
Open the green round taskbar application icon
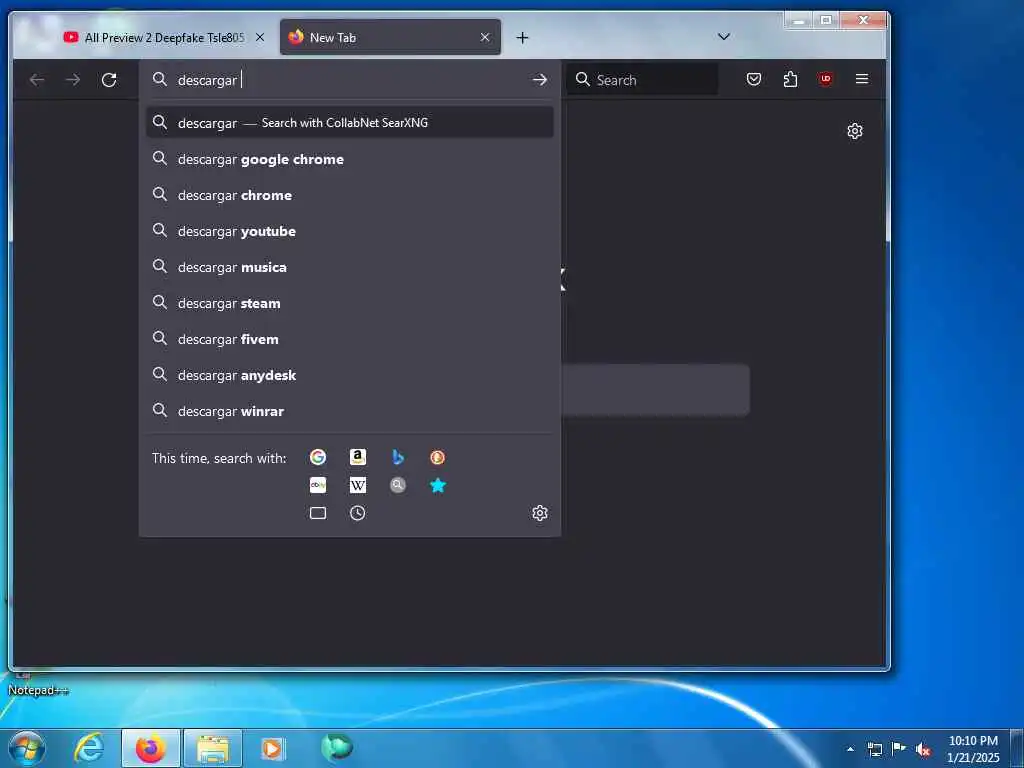pos(337,747)
